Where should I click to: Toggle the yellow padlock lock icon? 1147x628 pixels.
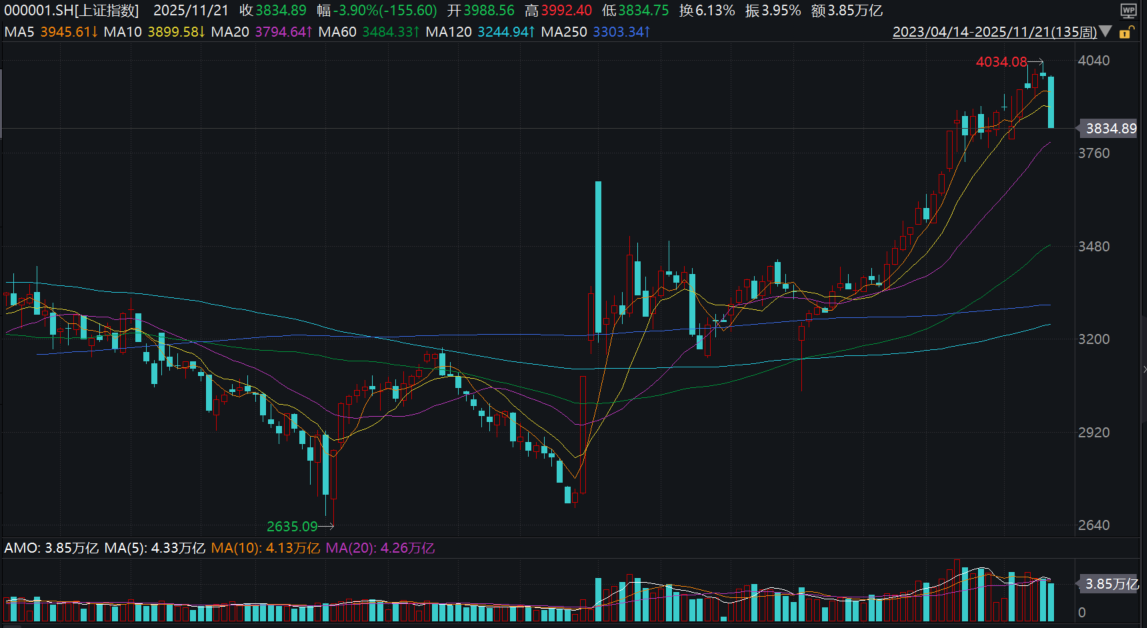tap(1126, 33)
